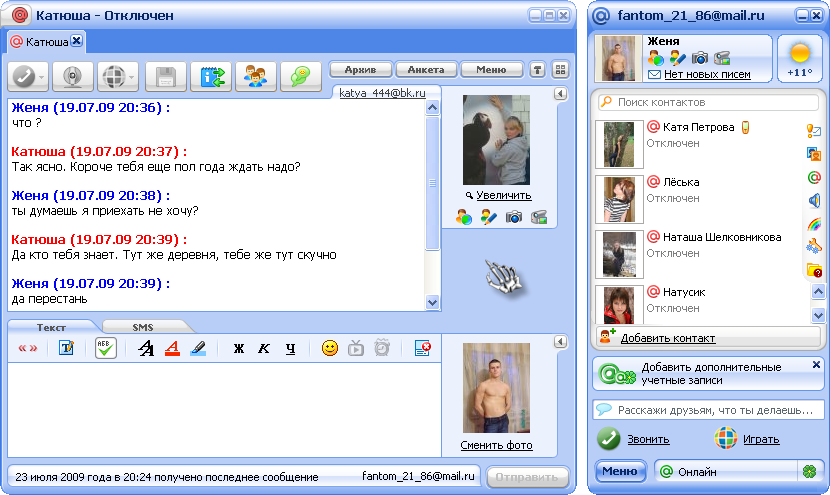Click Нет новых писем mail link
This screenshot has width=830, height=495.
(x=707, y=75)
